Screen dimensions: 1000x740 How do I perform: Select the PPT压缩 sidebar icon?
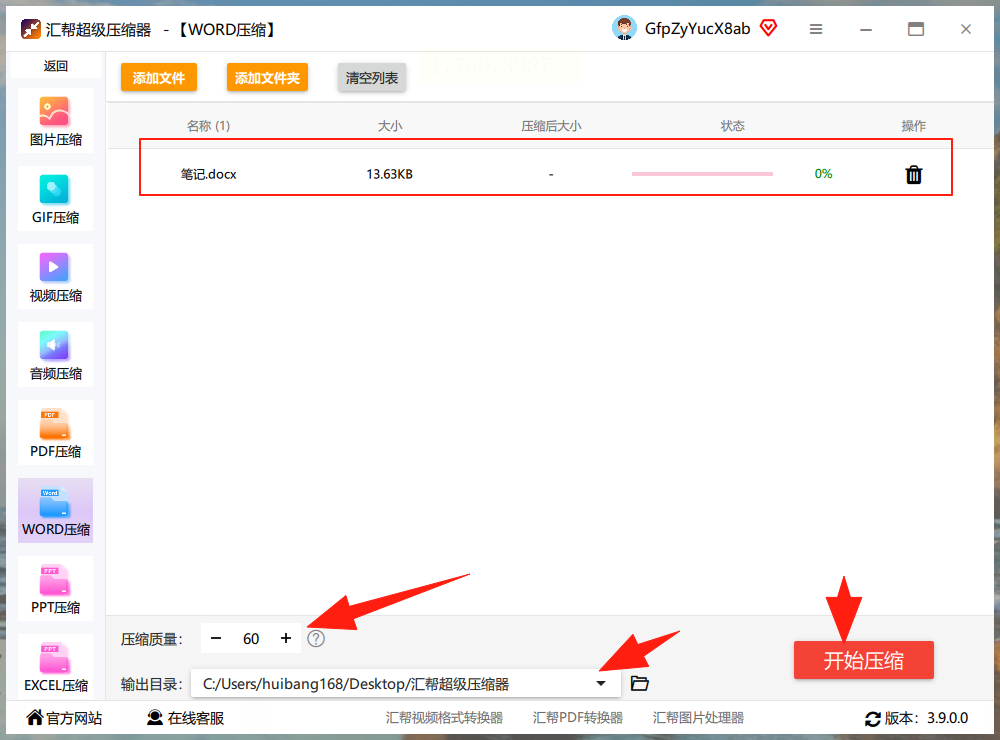(55, 588)
